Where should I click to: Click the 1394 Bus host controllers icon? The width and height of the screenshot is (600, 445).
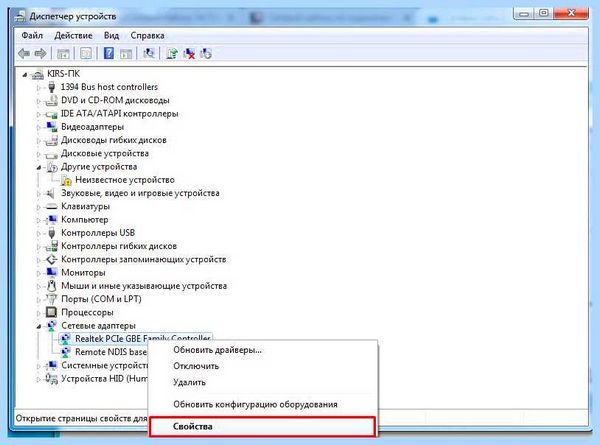52,87
